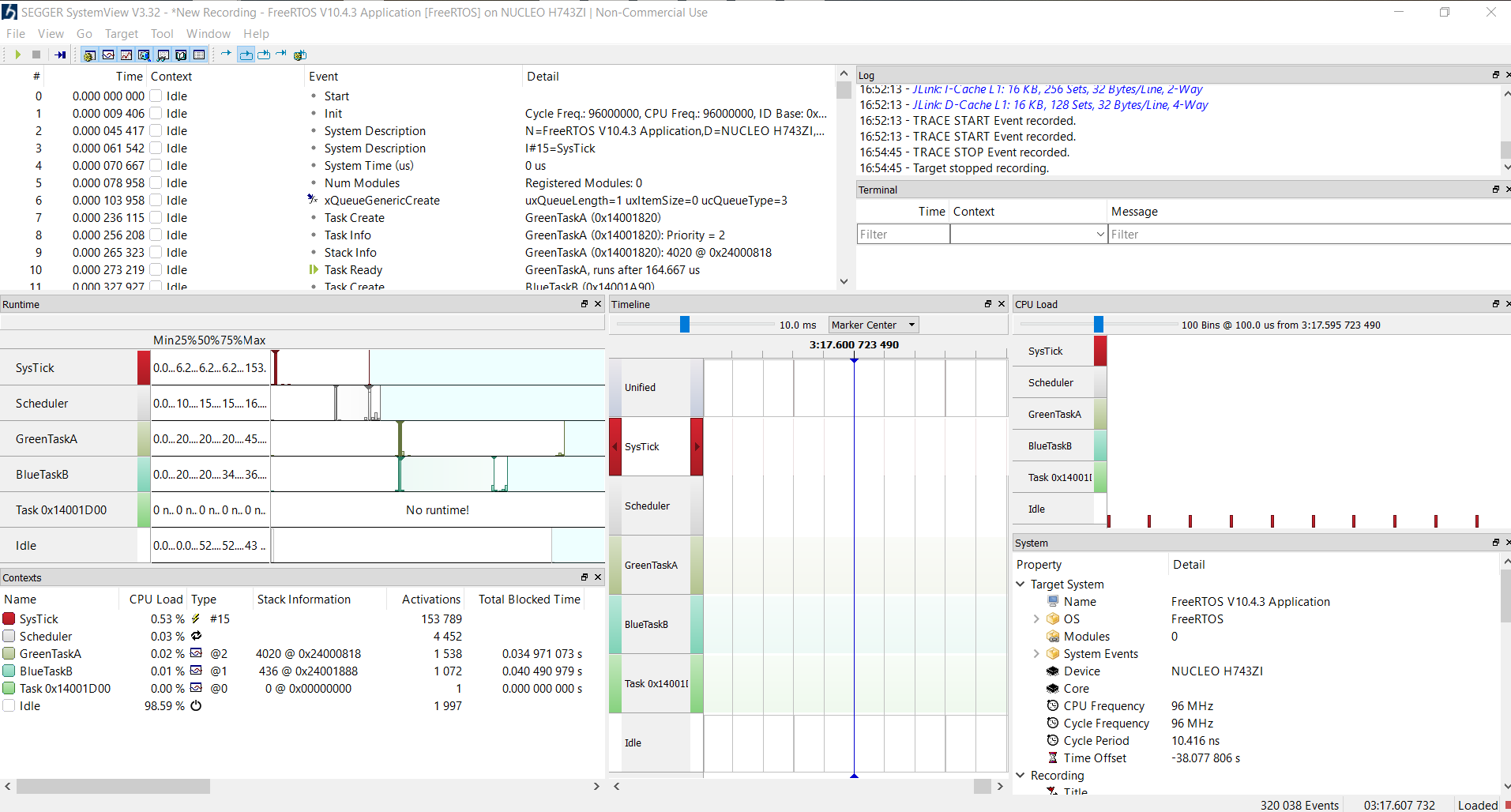1511x812 pixels.
Task: Toggle the CPU Load window view button
Action: pyautogui.click(x=126, y=55)
